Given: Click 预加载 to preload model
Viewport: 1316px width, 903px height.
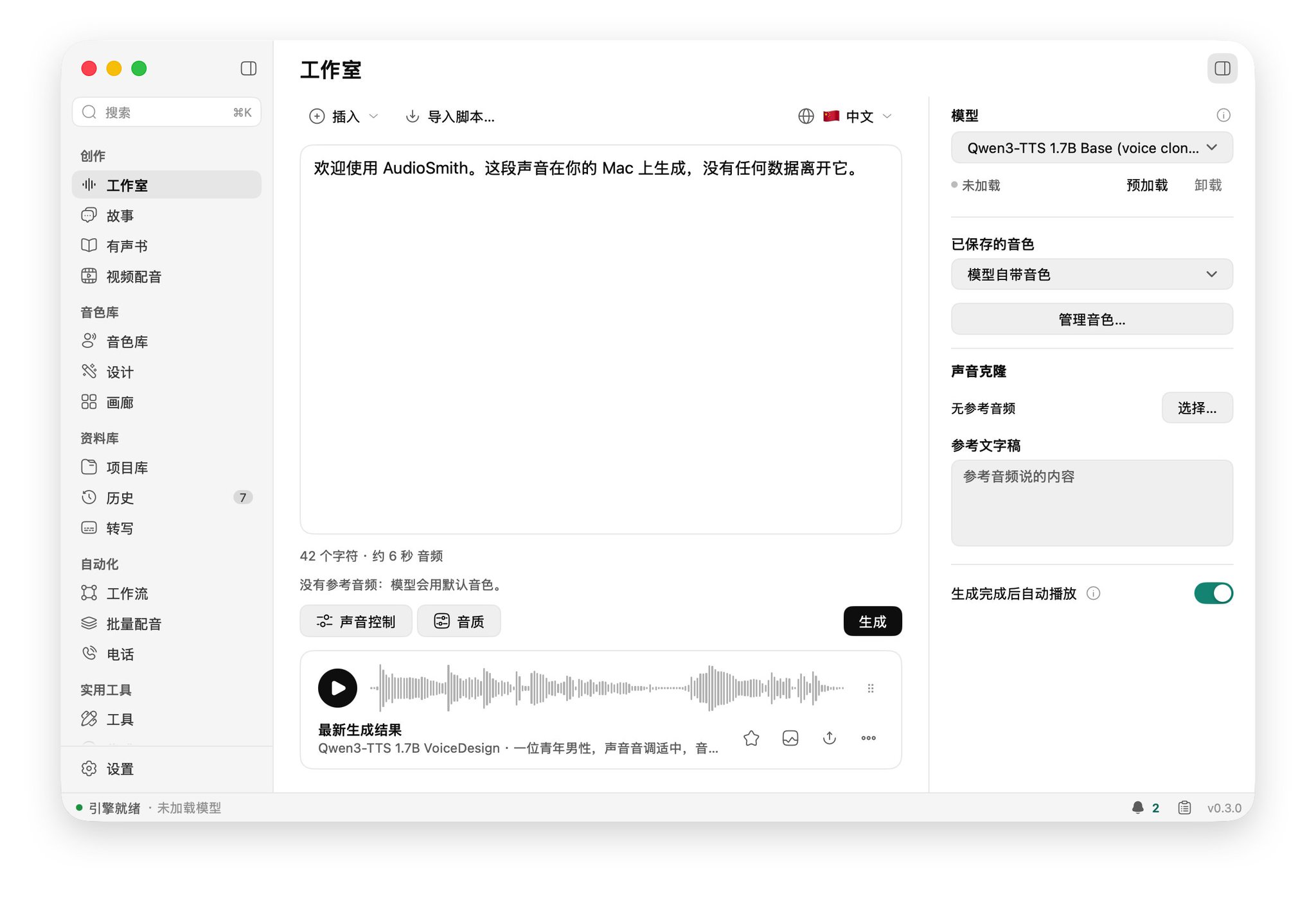Looking at the screenshot, I should click(x=1147, y=185).
